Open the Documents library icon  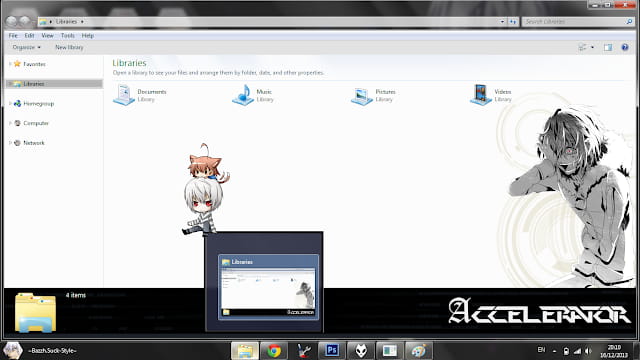tap(124, 95)
